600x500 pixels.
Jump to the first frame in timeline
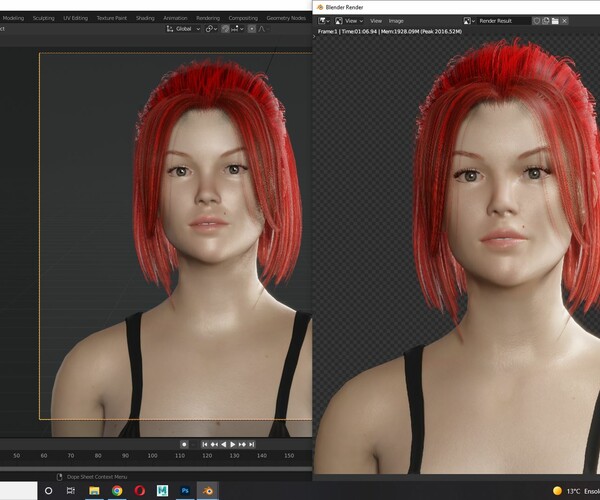205,444
